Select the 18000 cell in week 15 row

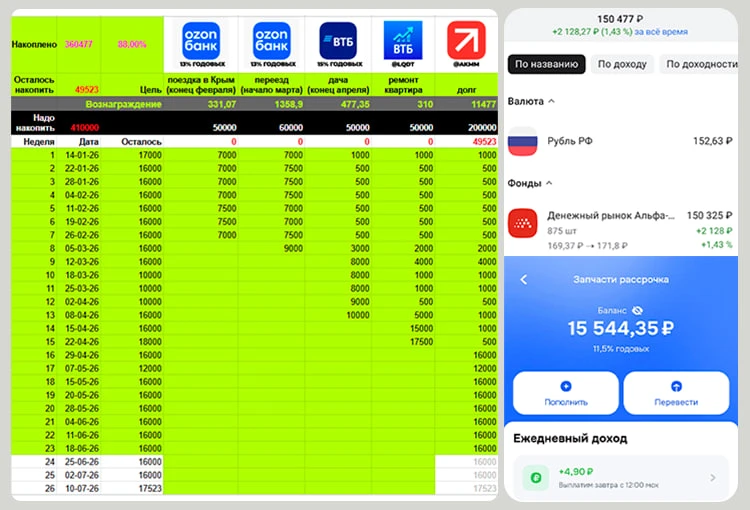[132, 342]
